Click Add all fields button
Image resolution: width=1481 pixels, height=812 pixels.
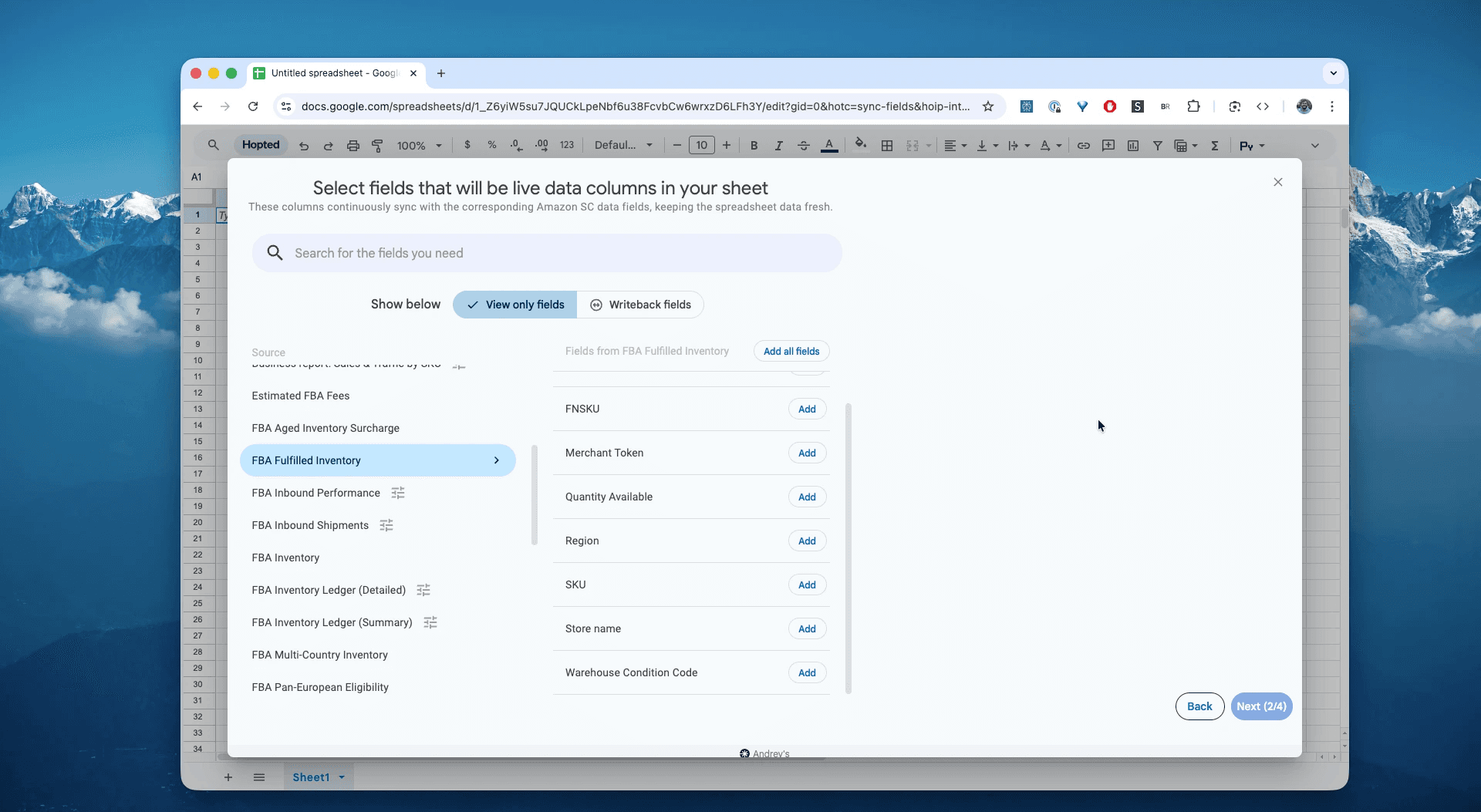791,351
